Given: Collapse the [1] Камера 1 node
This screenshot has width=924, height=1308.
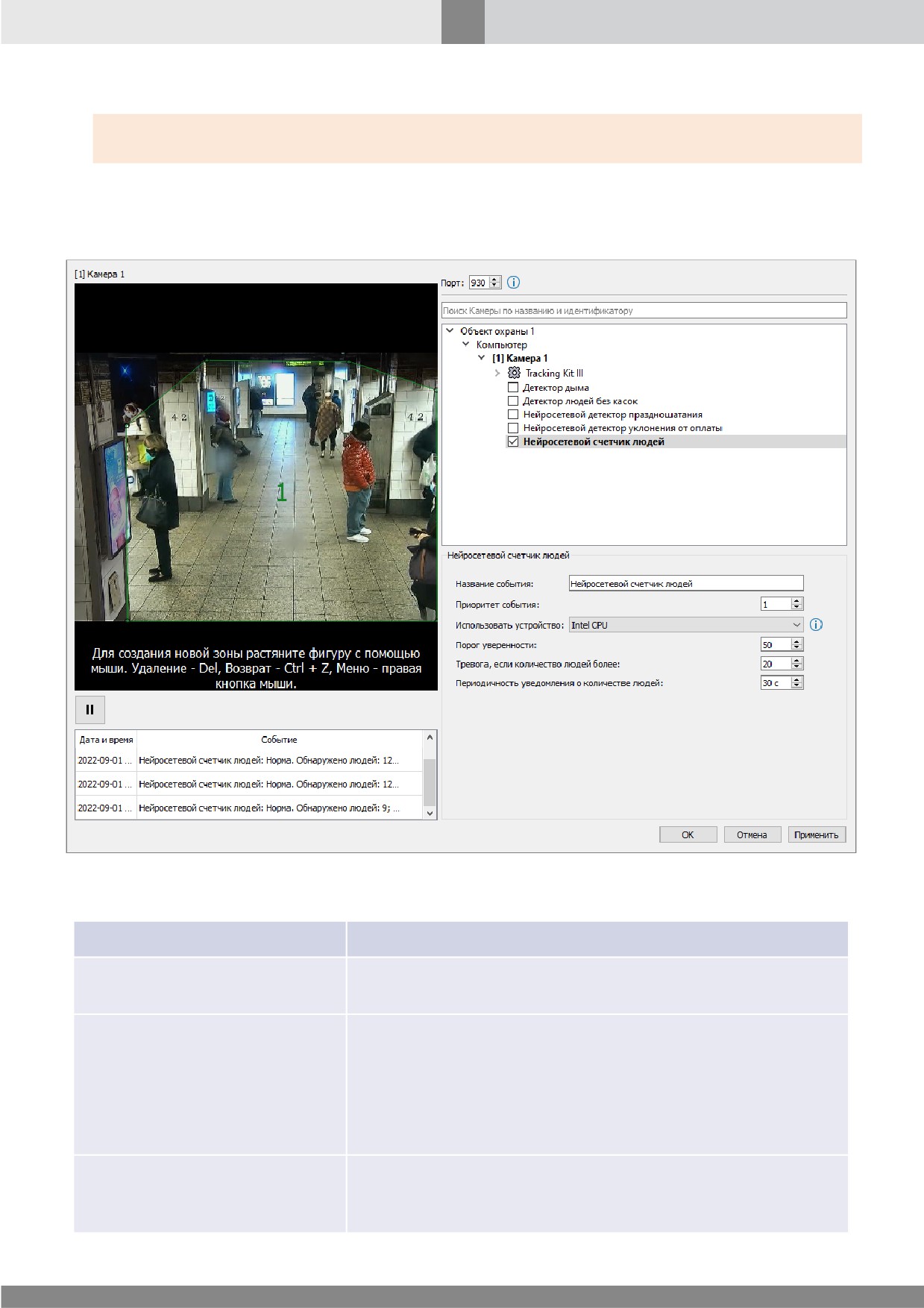Looking at the screenshot, I should [x=483, y=358].
